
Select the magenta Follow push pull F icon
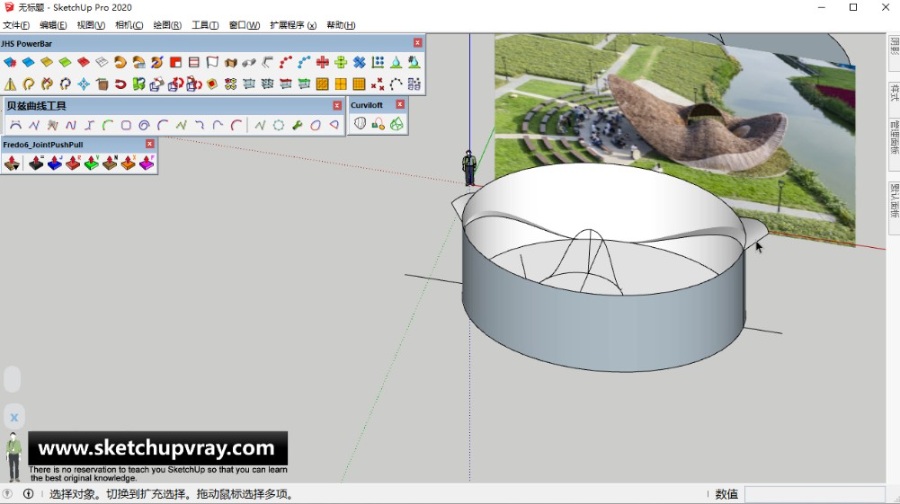coord(146,164)
